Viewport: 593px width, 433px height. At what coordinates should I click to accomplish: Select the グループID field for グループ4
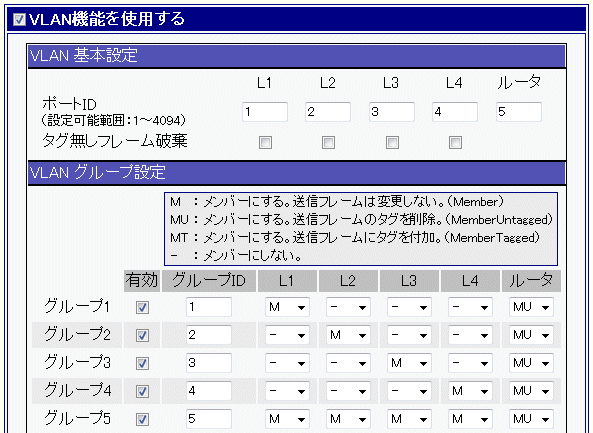point(209,391)
